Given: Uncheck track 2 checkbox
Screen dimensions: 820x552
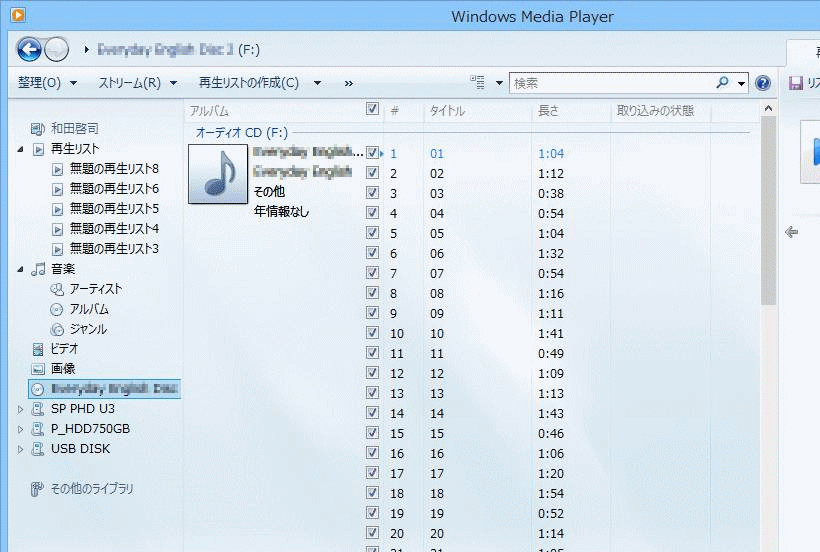Looking at the screenshot, I should coord(372,172).
